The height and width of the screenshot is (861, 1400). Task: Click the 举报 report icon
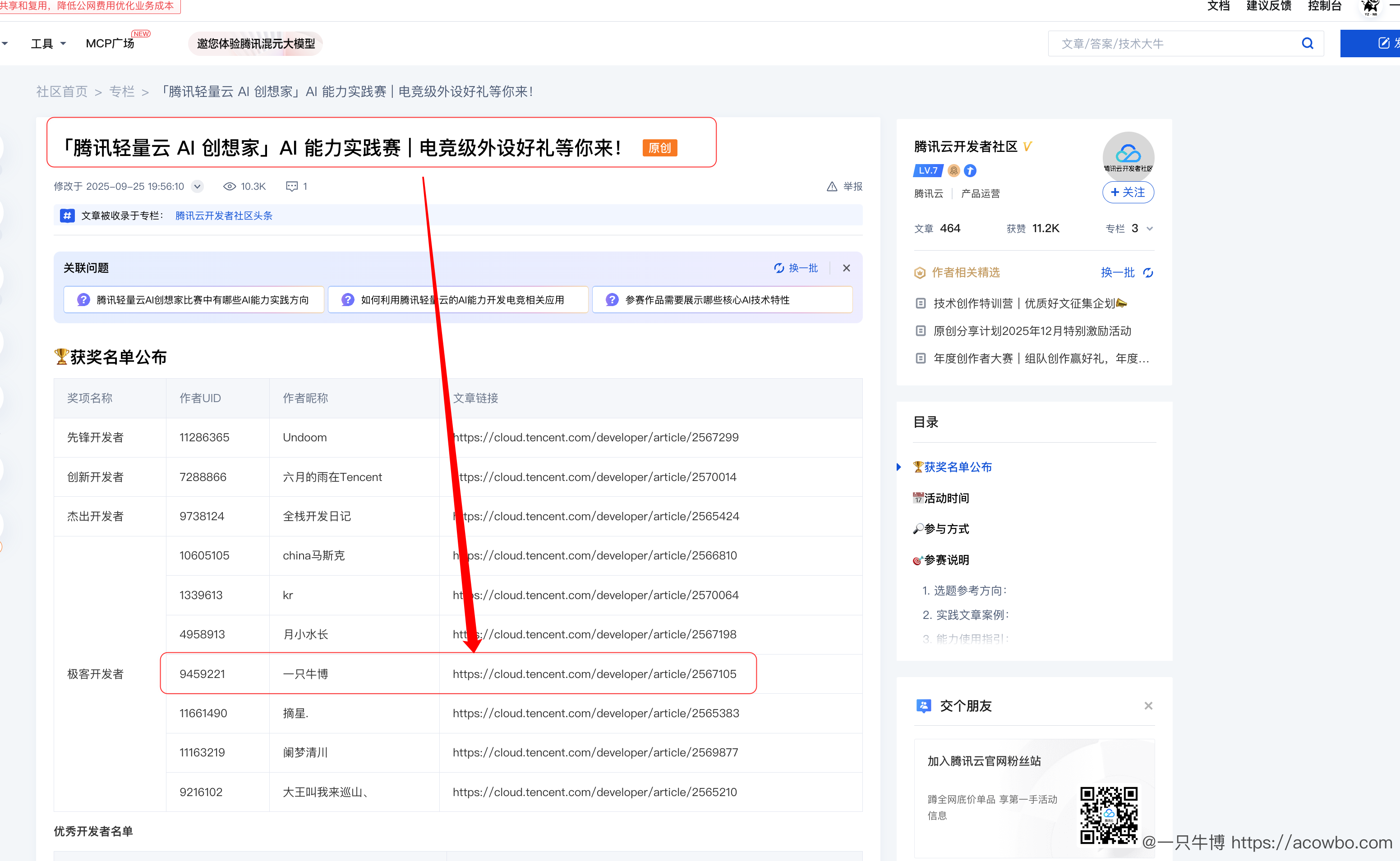[x=832, y=186]
